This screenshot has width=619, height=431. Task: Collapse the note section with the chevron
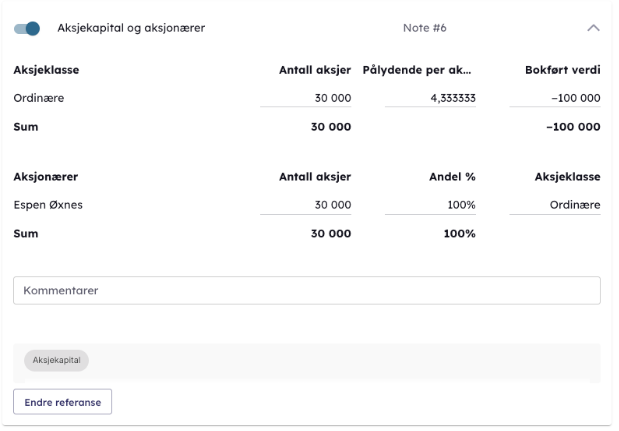593,28
